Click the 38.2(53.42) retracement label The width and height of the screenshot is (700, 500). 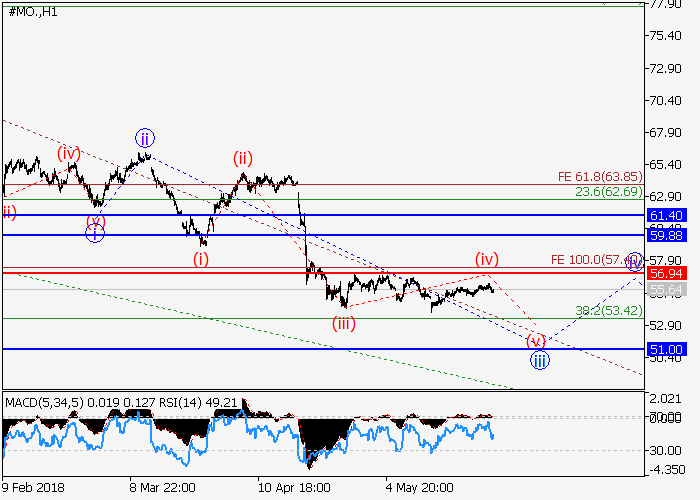(608, 311)
